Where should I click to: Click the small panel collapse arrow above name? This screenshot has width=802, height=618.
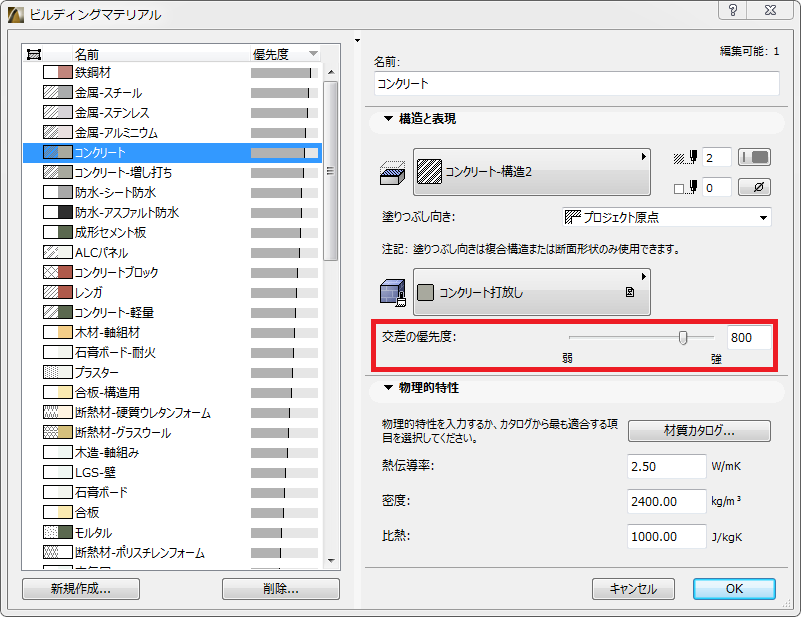358,40
